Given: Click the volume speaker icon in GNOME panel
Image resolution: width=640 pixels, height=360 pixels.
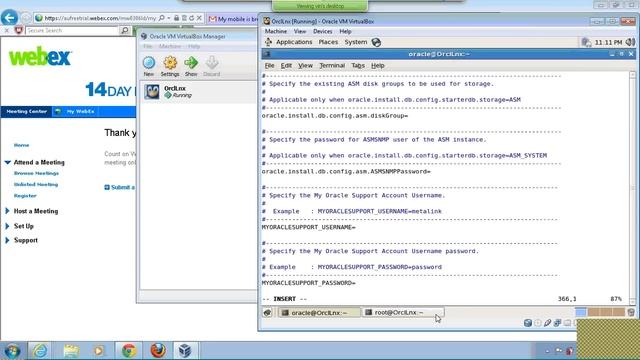Looking at the screenshot, I should [x=630, y=42].
